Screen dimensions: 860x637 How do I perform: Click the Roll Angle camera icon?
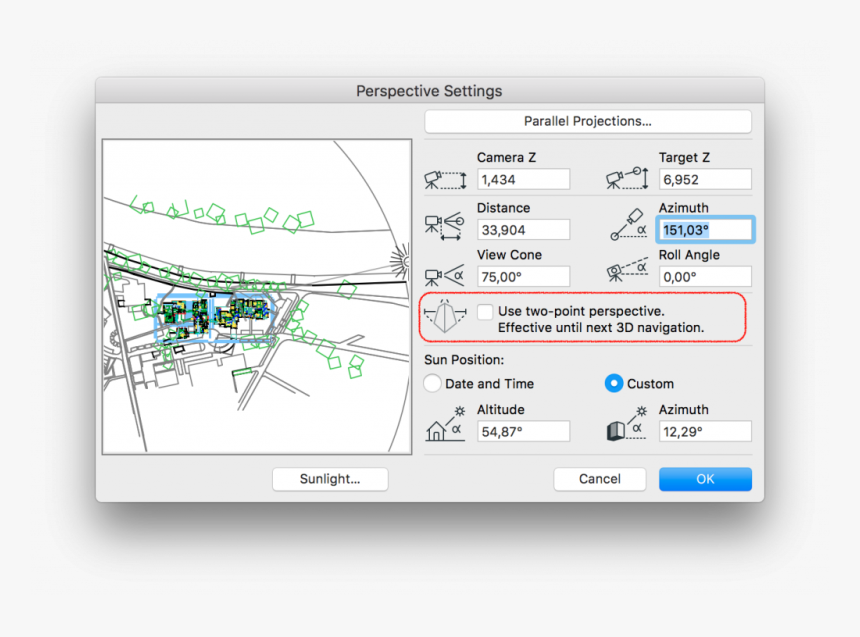pos(627,271)
